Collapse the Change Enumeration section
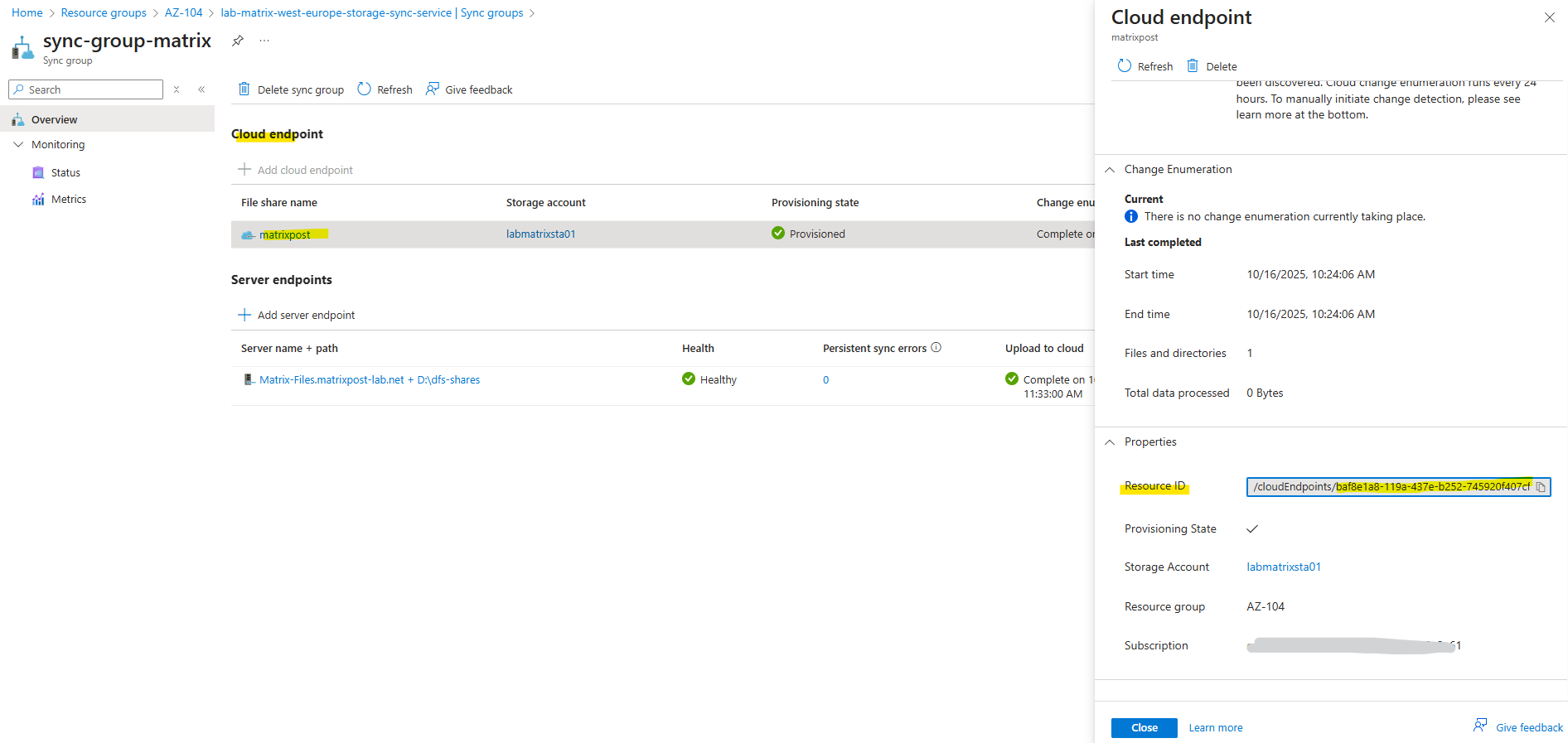 point(1110,169)
